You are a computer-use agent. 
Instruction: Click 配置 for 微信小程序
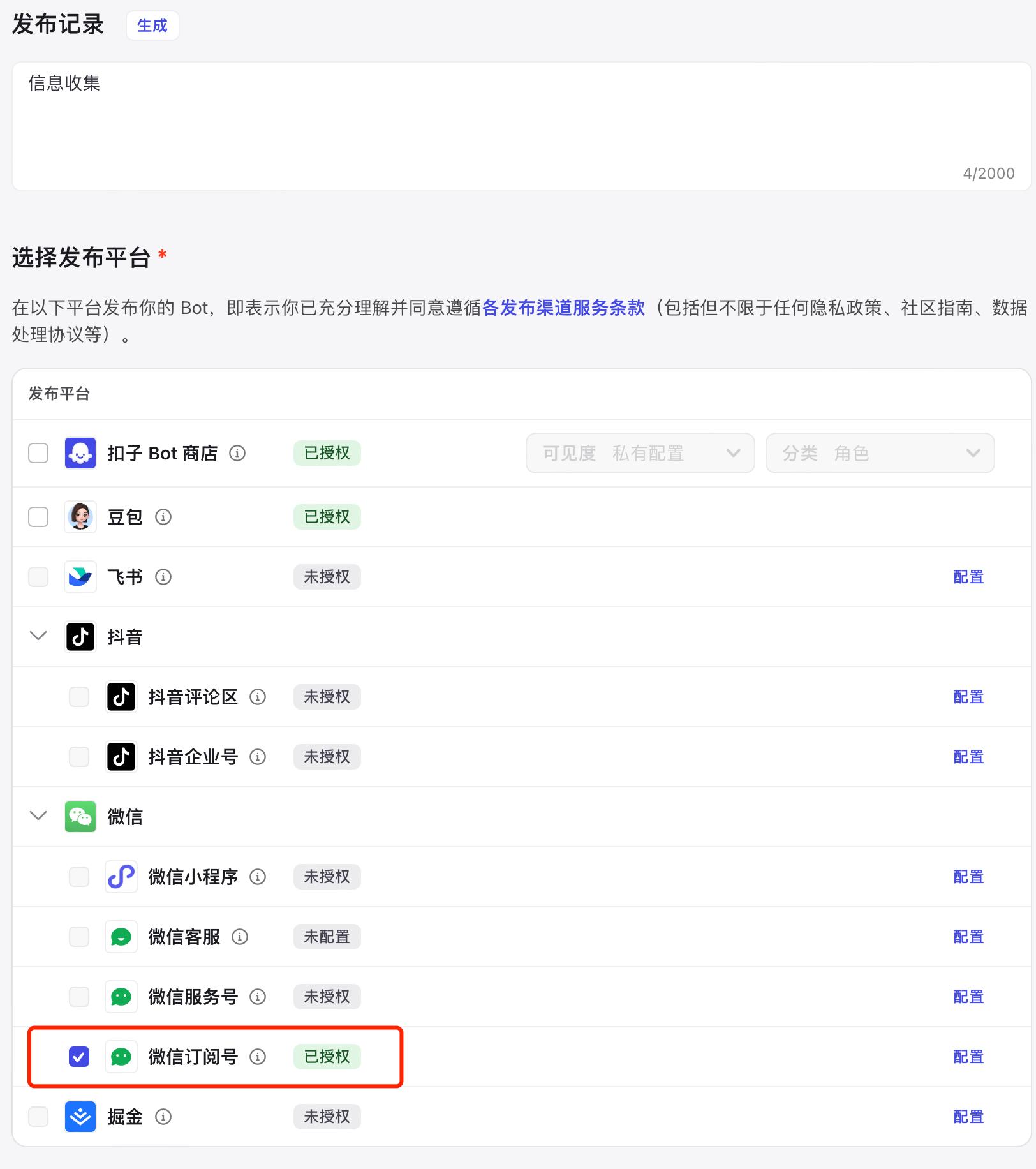(968, 877)
